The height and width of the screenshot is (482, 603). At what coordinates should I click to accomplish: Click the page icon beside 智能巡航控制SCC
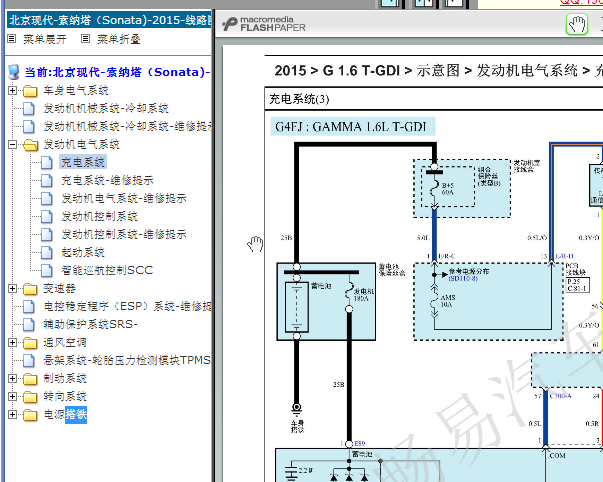click(47, 270)
